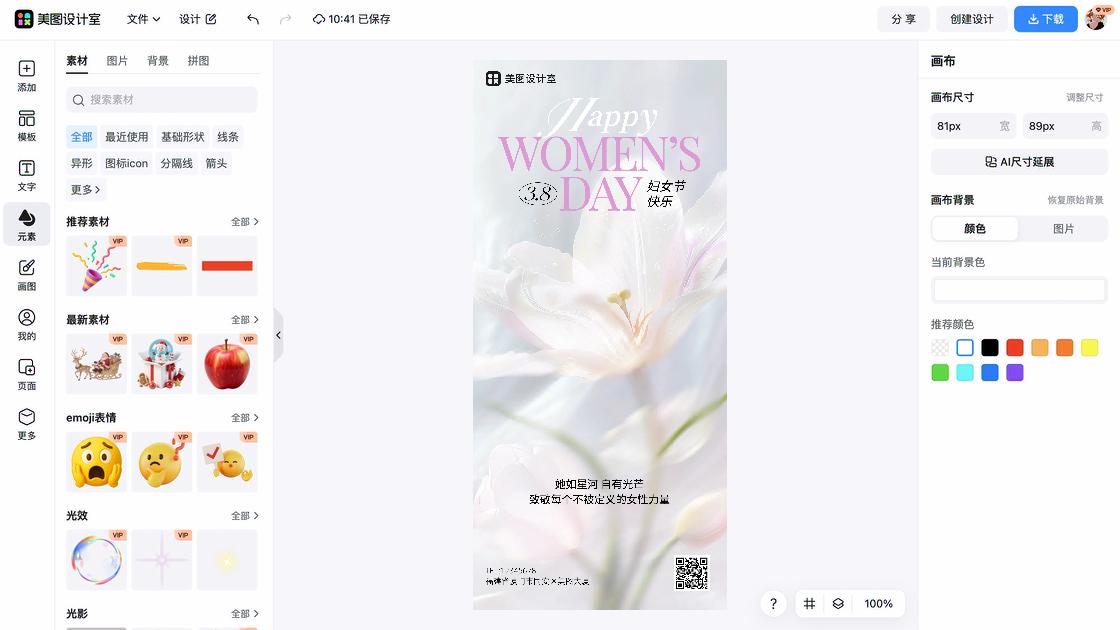Viewport: 1120px width, 630px height.
Task: Toggle the grid icon near zoom control
Action: 809,604
